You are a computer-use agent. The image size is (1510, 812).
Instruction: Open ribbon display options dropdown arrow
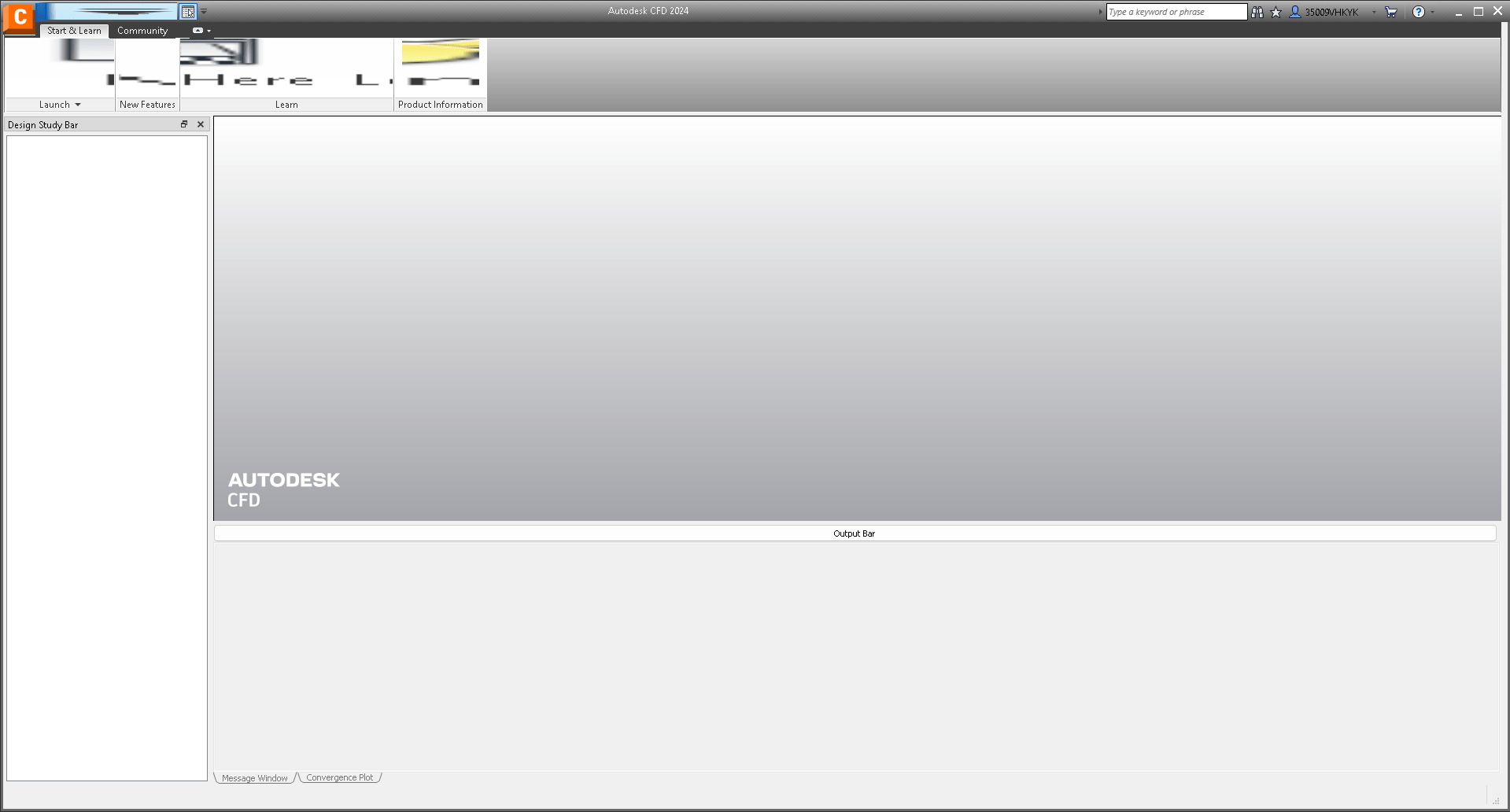pyautogui.click(x=209, y=31)
